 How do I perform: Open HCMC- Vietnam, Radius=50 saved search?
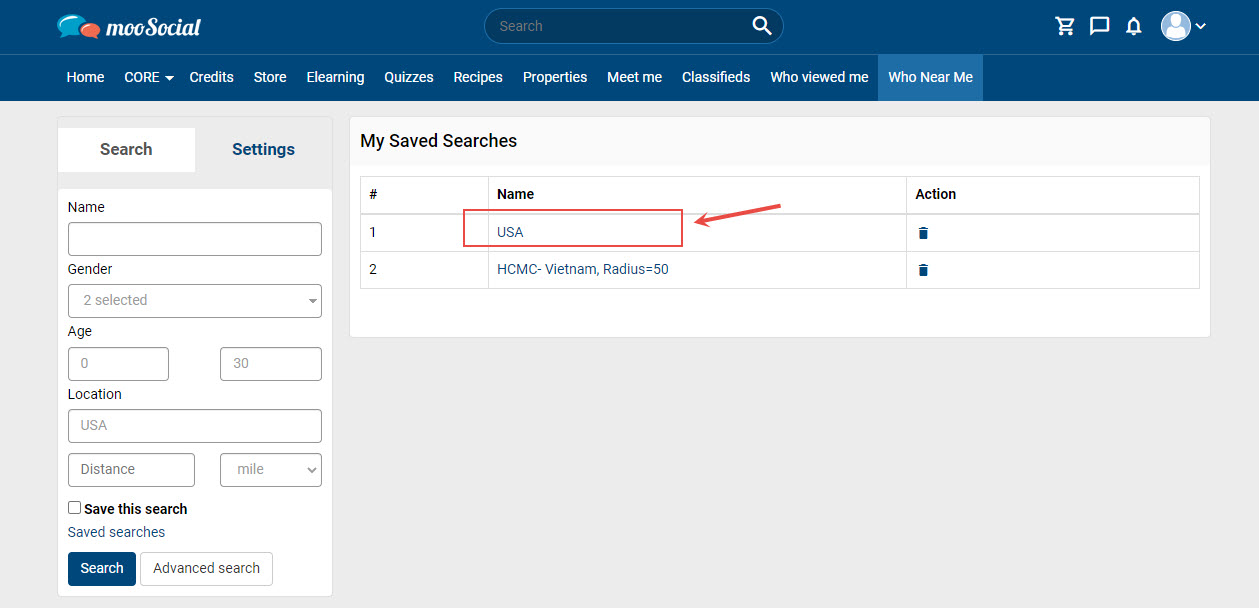click(583, 269)
